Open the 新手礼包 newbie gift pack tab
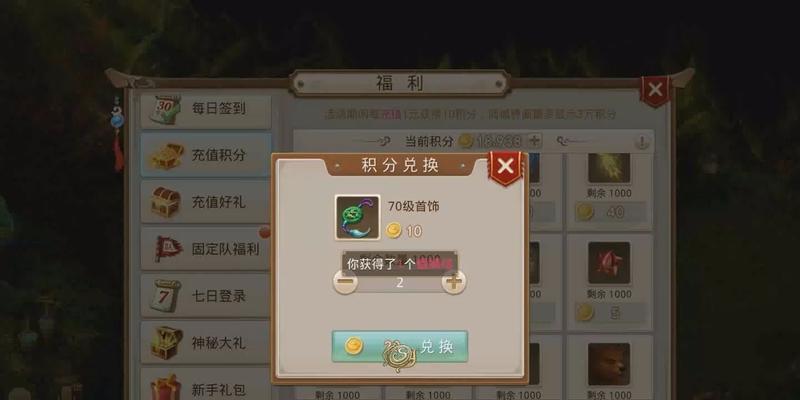This screenshot has width=800, height=400. (x=206, y=385)
